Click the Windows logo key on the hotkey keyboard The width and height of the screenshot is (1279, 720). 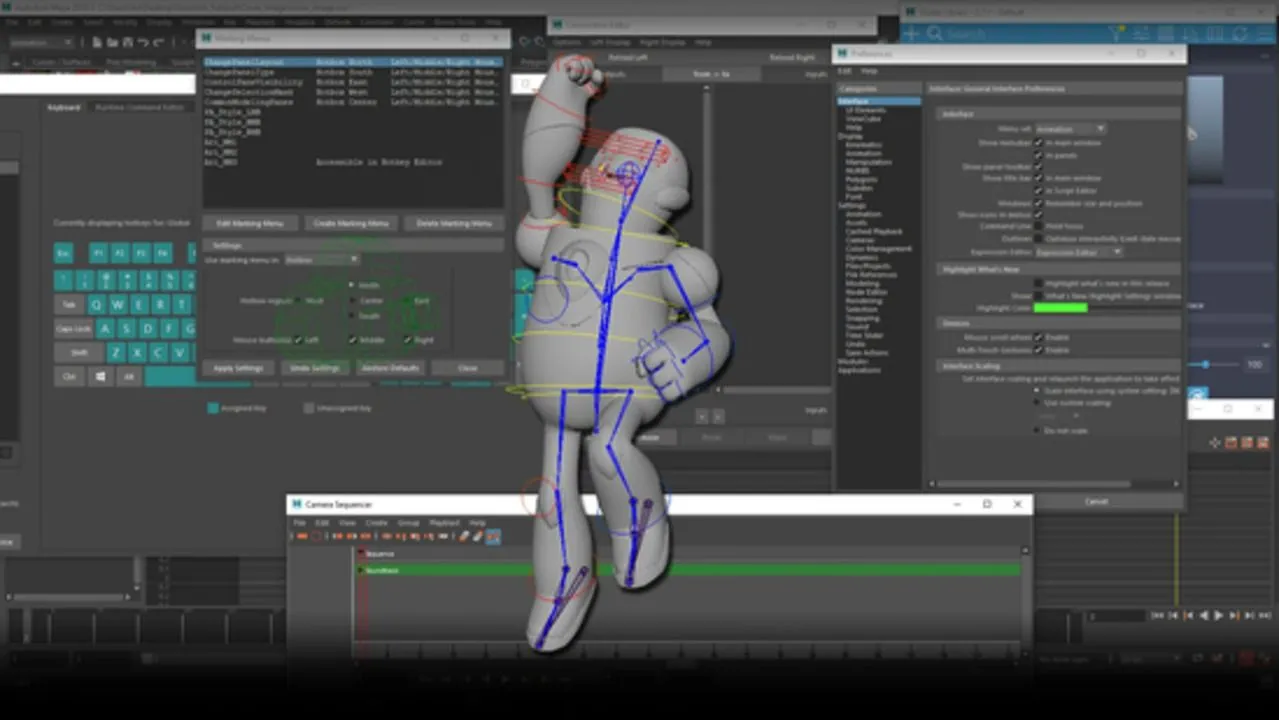[x=101, y=377]
